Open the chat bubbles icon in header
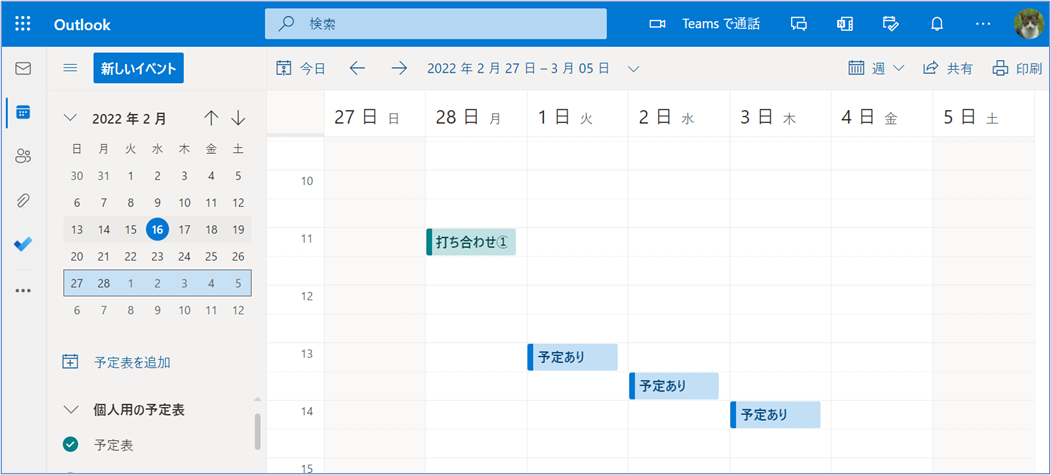1051x475 pixels. point(798,24)
